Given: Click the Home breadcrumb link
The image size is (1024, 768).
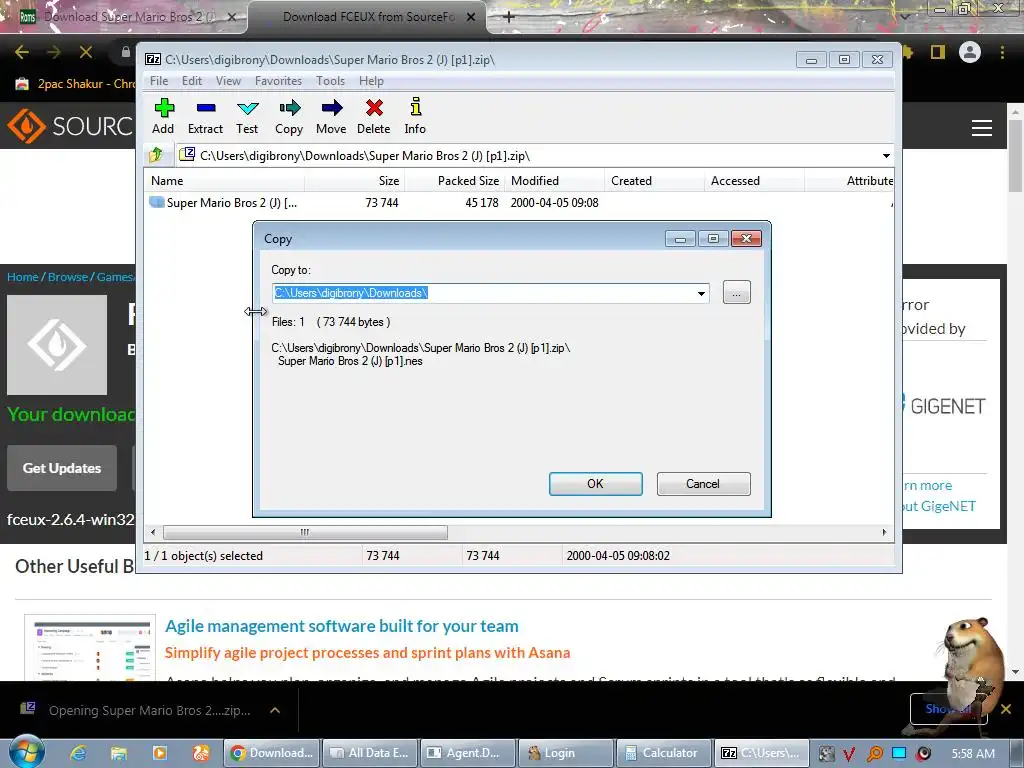Looking at the screenshot, I should pyautogui.click(x=23, y=277).
